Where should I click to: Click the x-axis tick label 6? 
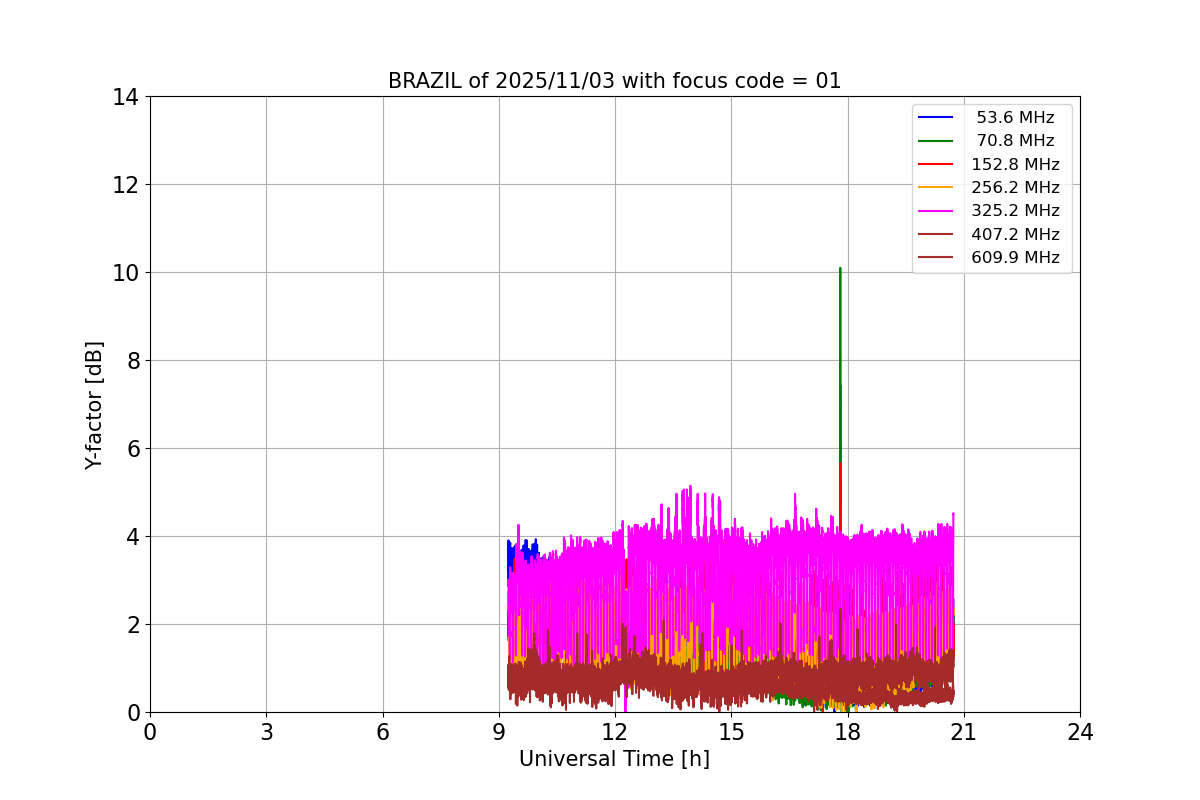pyautogui.click(x=383, y=732)
